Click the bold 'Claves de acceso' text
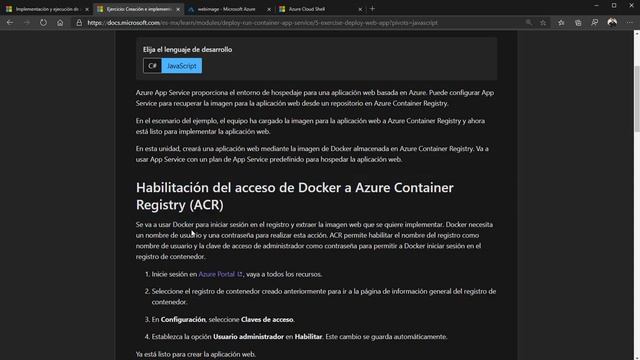 coord(267,320)
